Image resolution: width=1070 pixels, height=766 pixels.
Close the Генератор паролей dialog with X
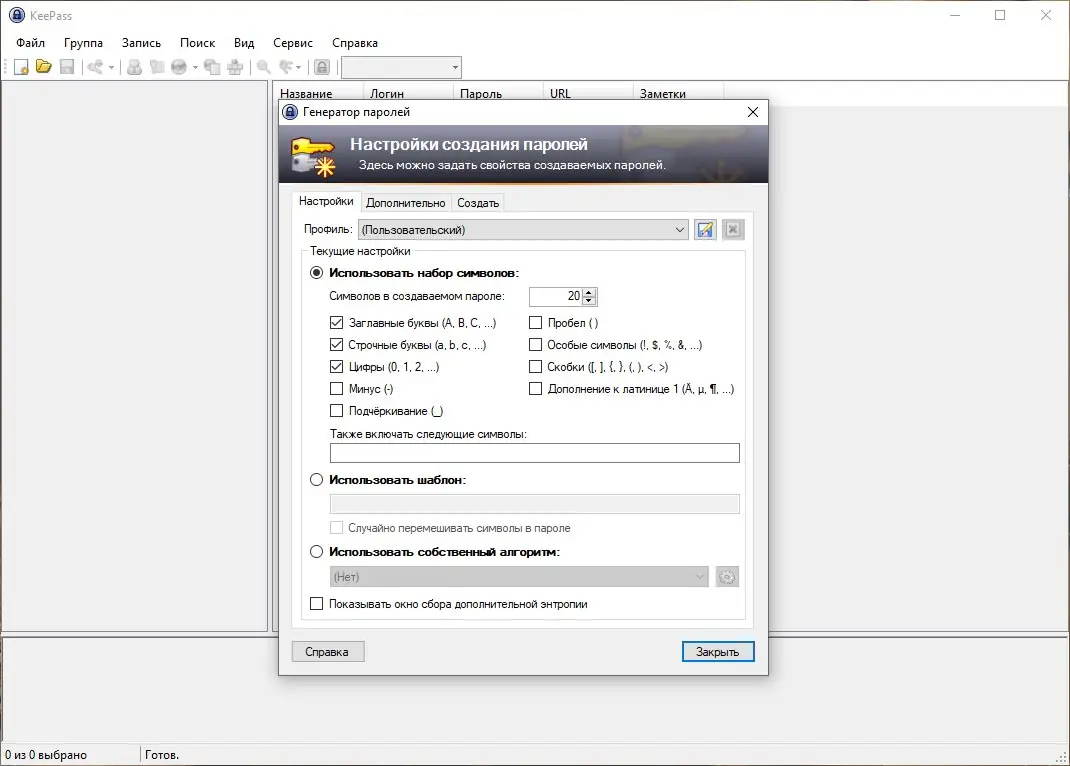753,112
